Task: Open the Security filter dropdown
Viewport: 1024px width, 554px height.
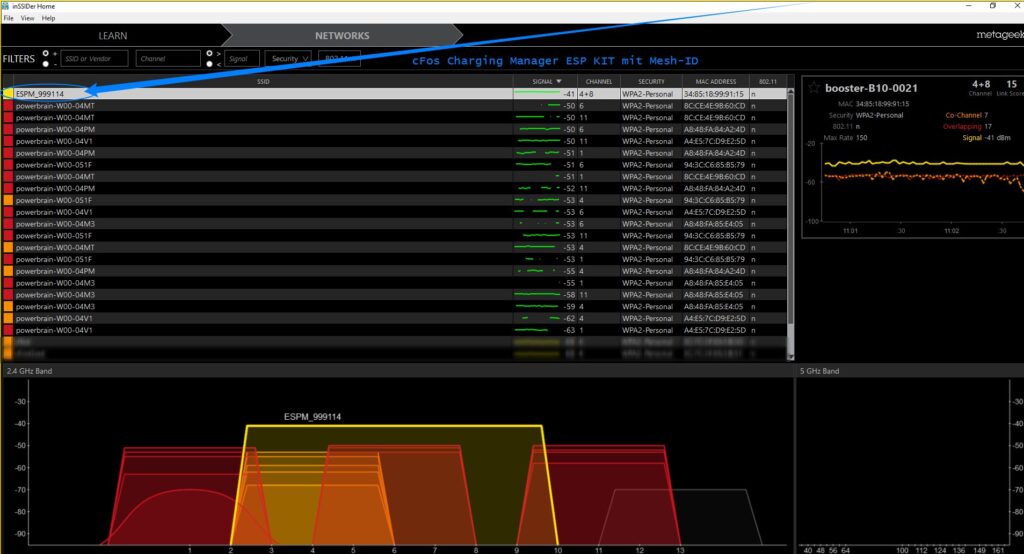Action: [288, 59]
